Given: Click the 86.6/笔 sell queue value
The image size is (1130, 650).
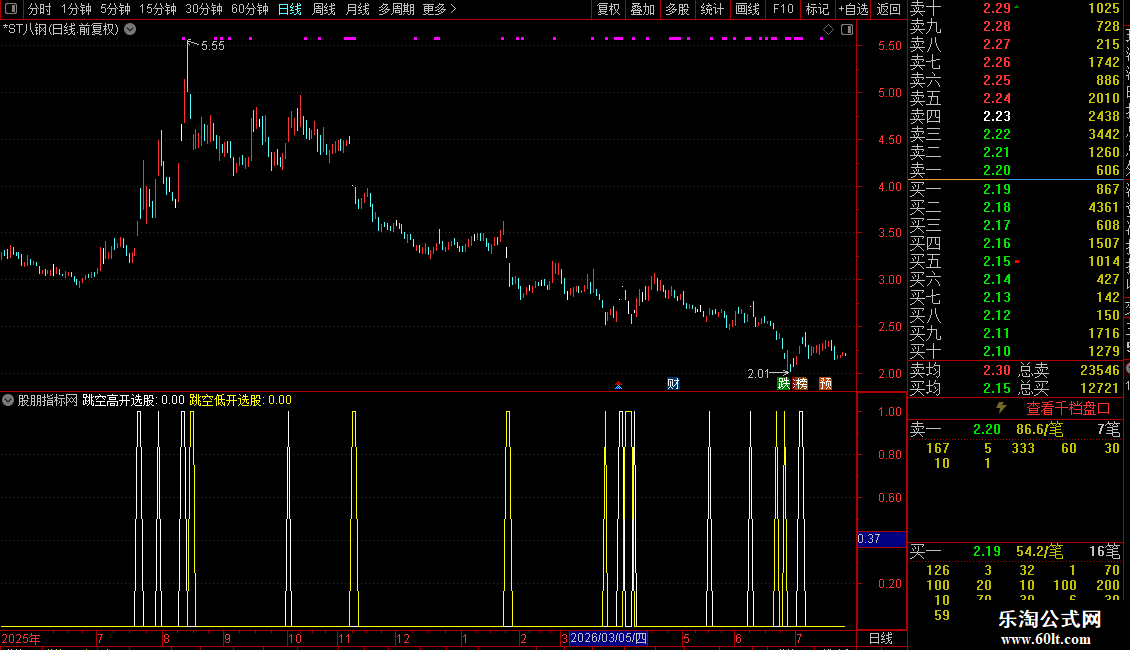Looking at the screenshot, I should coord(1039,429).
